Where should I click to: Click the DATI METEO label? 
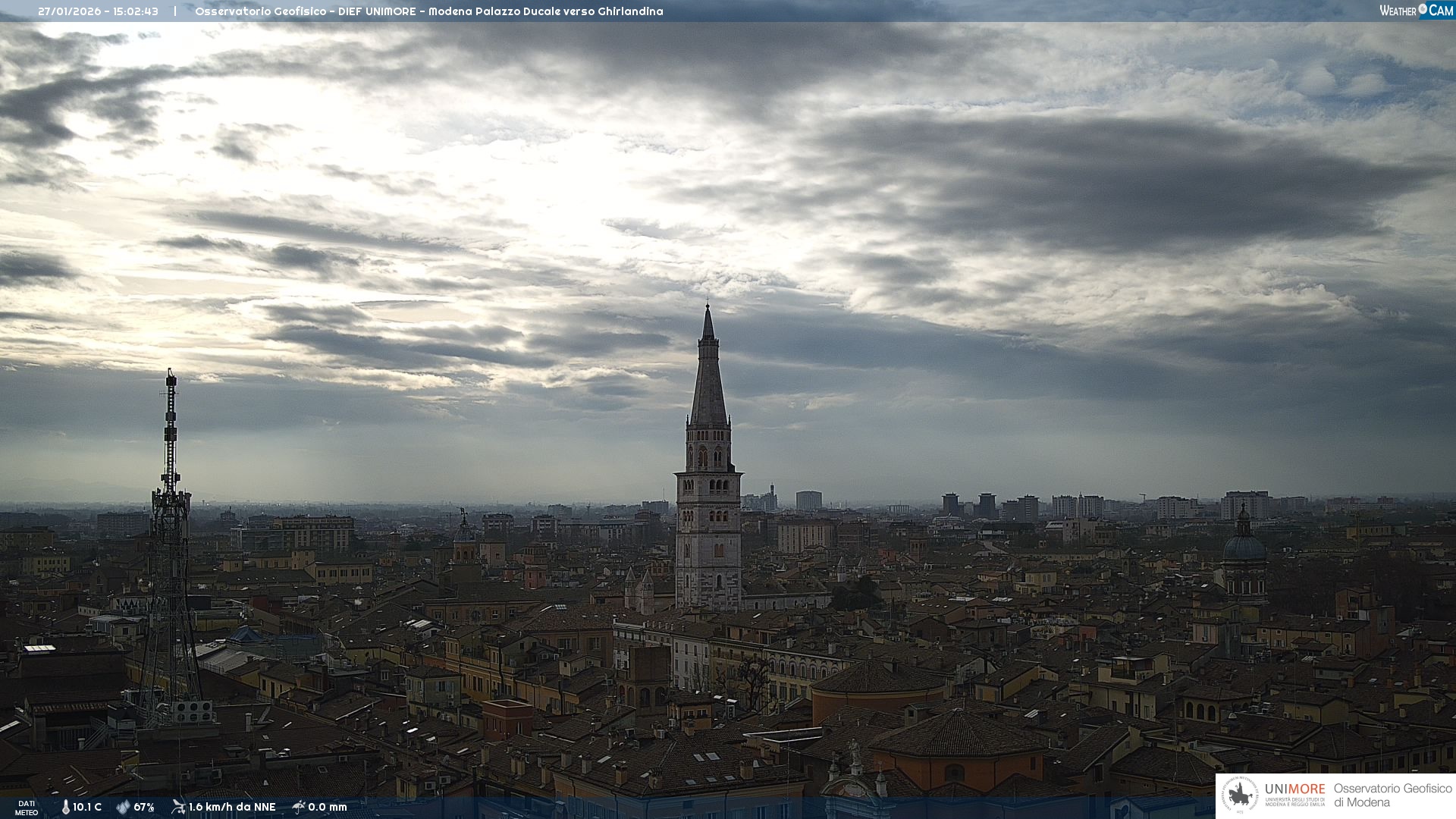click(x=27, y=808)
